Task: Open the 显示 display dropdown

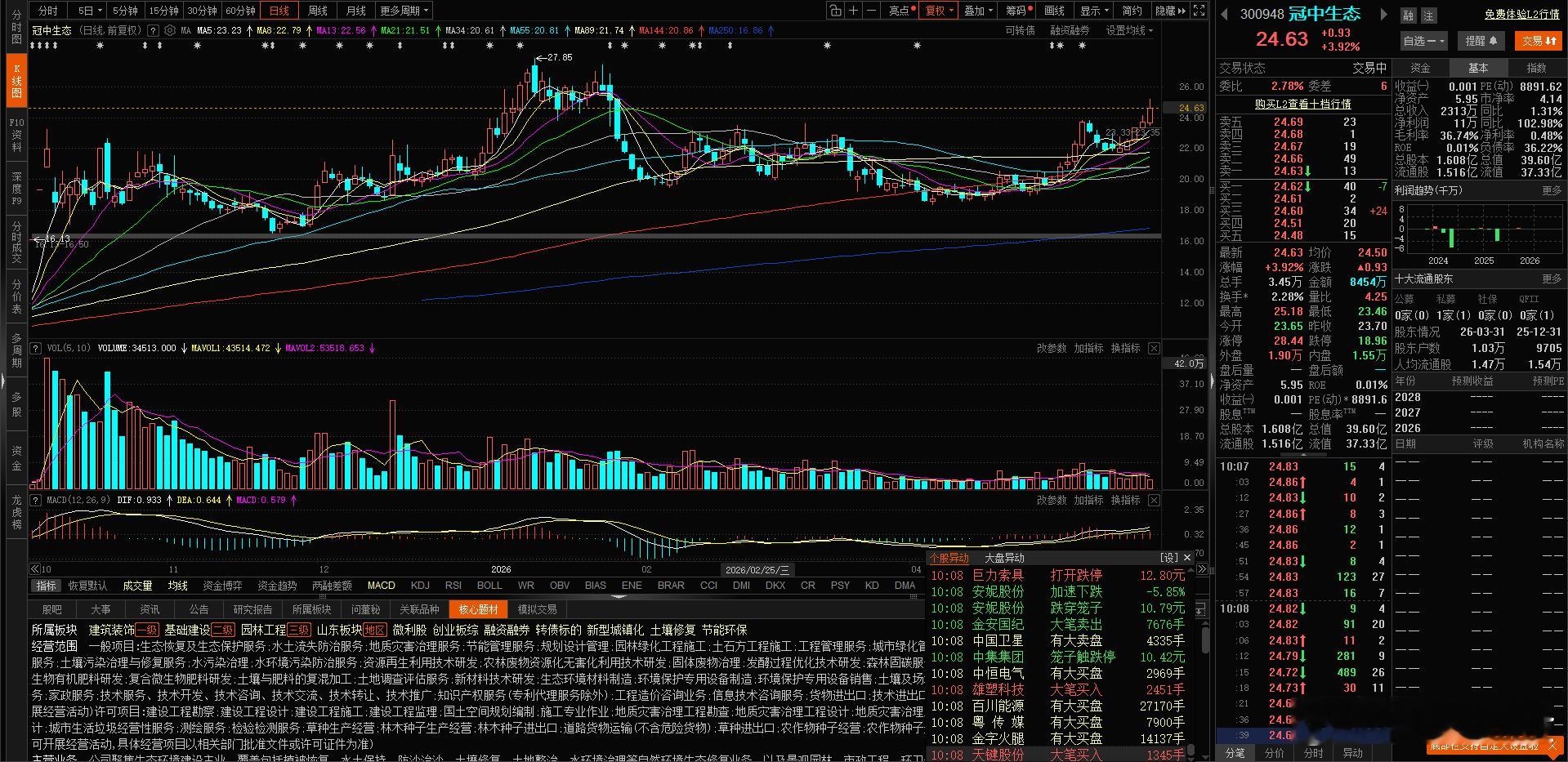Action: (x=1094, y=11)
